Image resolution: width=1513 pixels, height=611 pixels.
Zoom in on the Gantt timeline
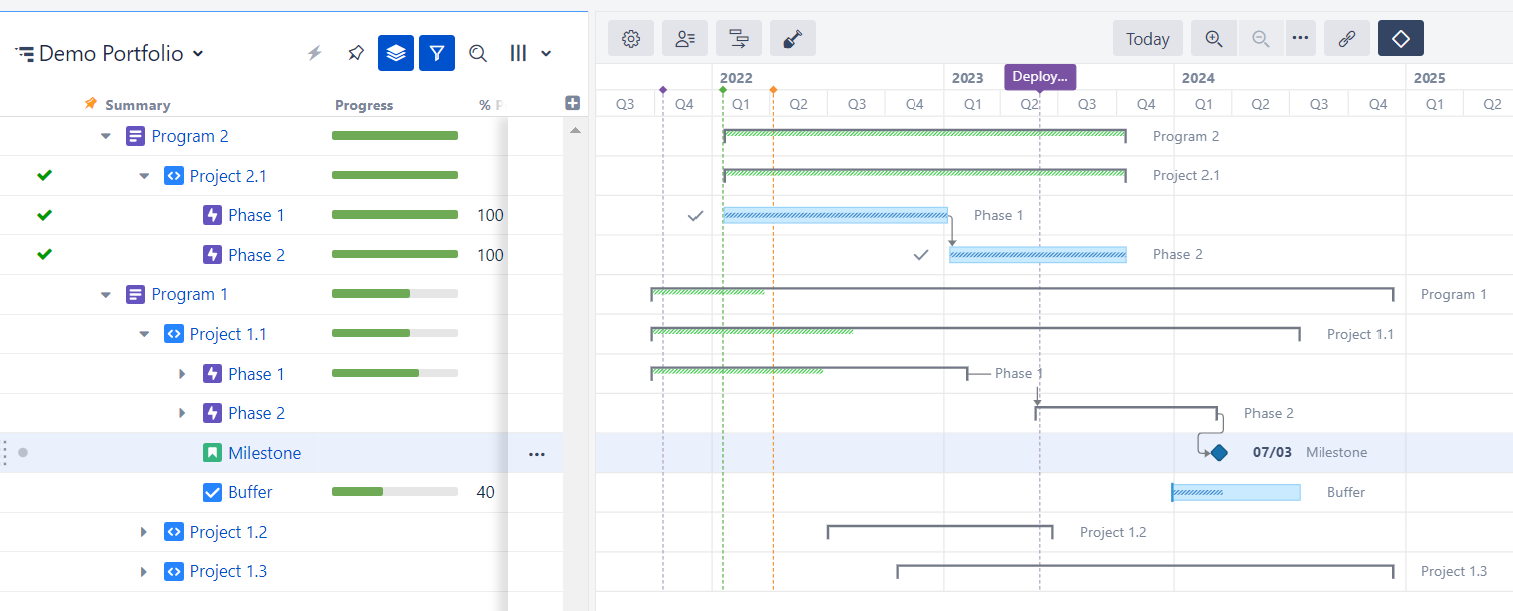[x=1214, y=39]
